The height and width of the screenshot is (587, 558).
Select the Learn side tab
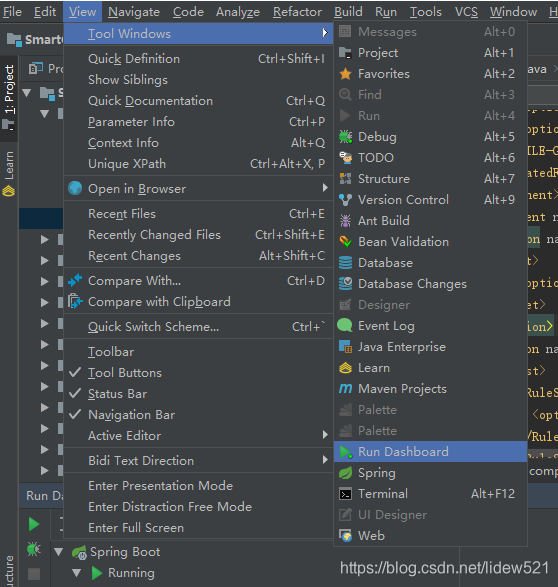pos(9,173)
